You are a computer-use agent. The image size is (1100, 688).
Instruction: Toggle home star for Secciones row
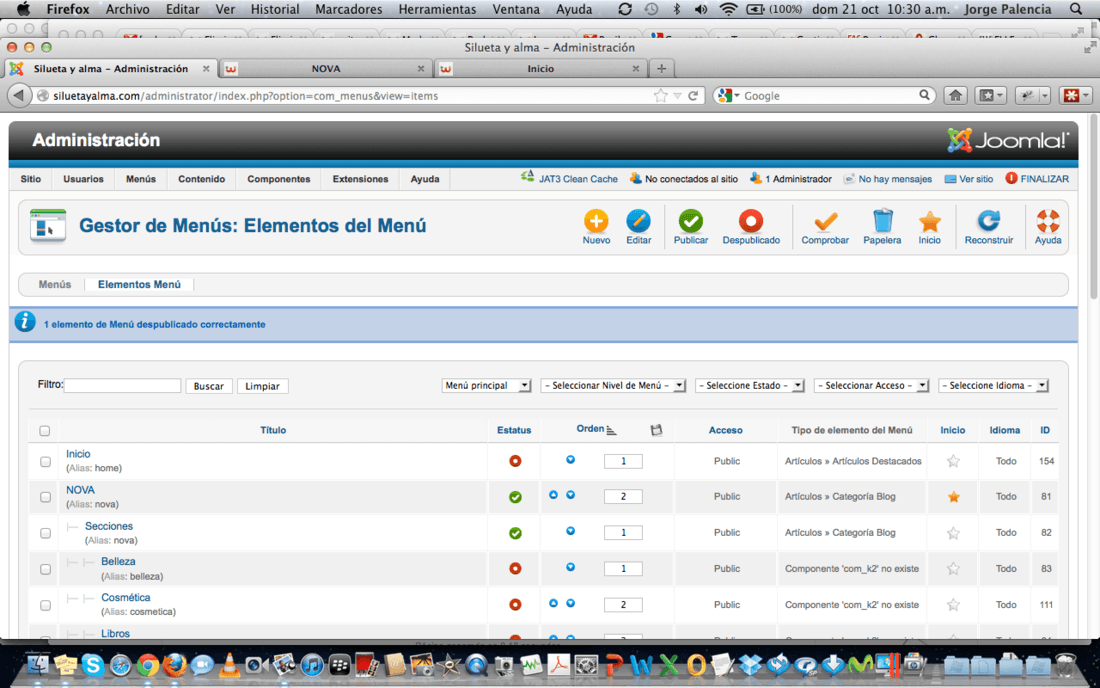coord(953,533)
